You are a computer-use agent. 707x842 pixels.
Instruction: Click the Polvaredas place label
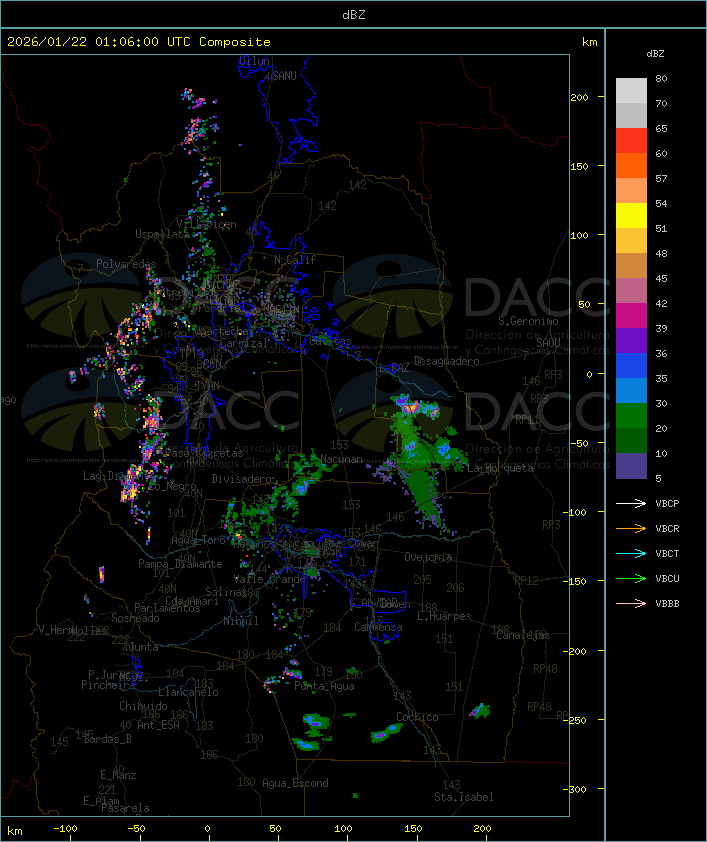(x=126, y=264)
